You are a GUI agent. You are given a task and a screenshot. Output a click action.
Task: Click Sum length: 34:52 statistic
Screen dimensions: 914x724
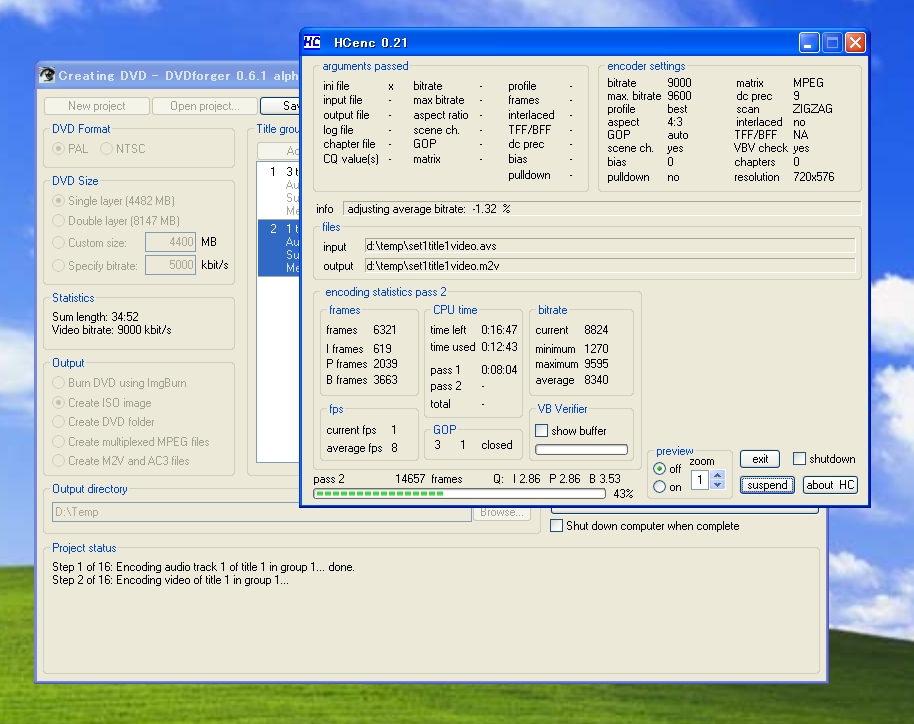[96, 317]
